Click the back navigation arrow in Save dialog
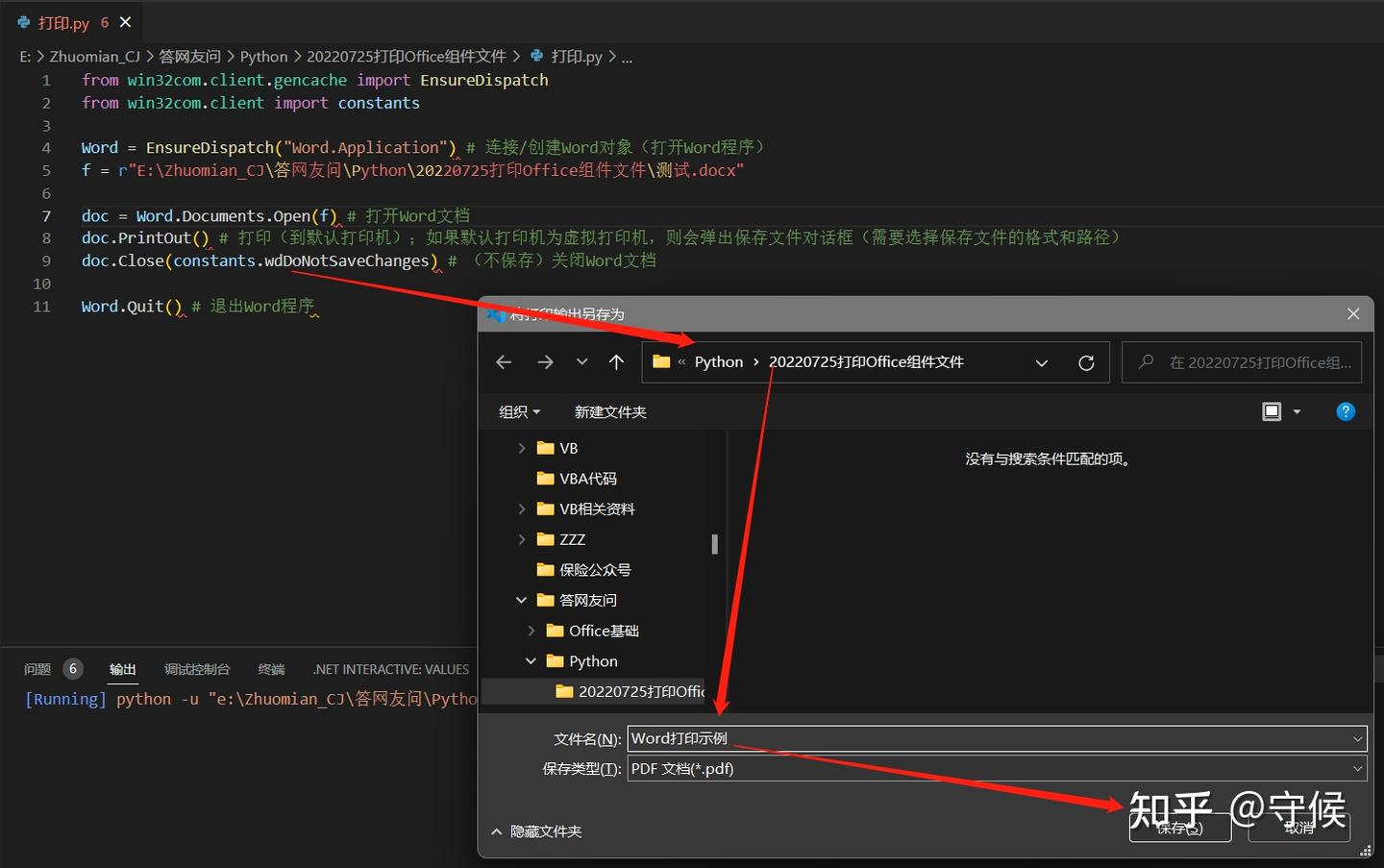 [x=504, y=361]
